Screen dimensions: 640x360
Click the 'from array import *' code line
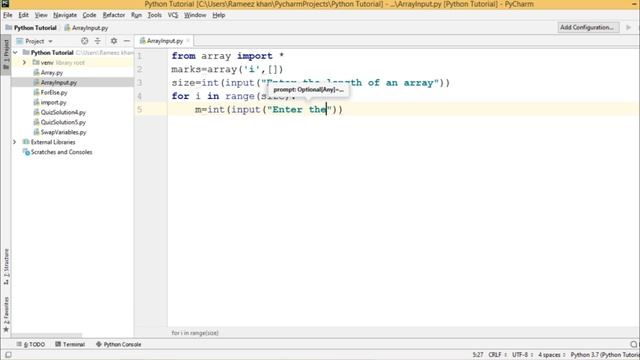[227, 56]
